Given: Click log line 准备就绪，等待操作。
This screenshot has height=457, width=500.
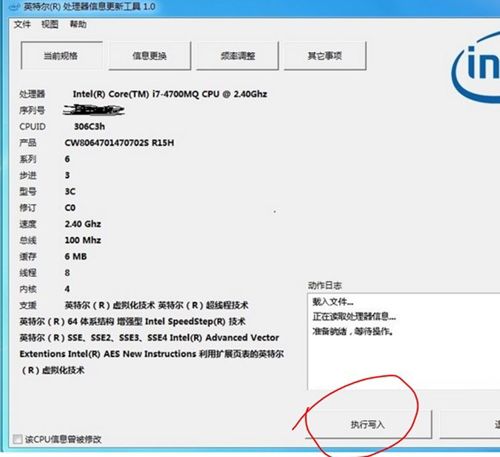Looking at the screenshot, I should (353, 331).
